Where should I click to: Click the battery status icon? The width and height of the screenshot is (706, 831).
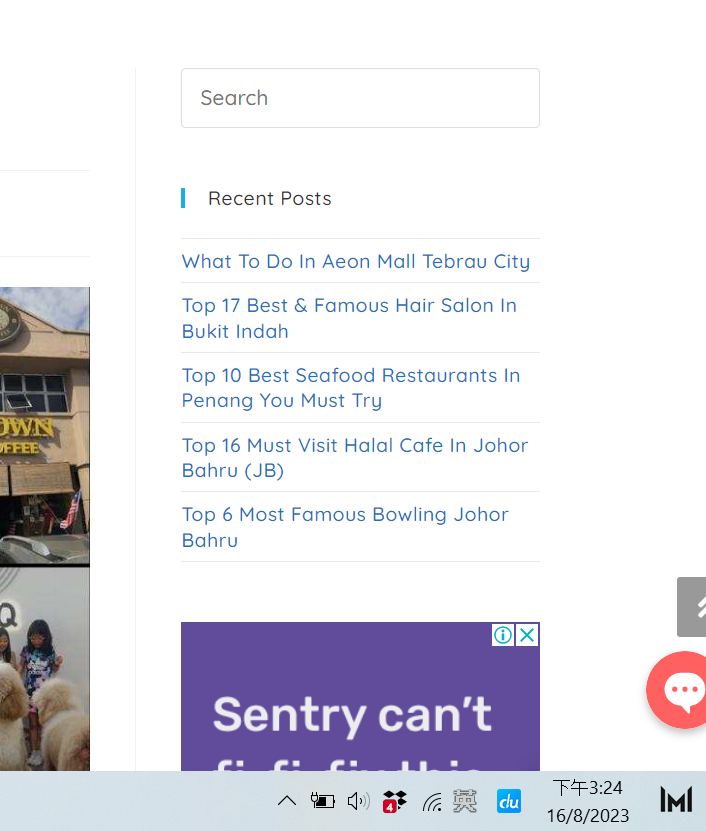322,801
